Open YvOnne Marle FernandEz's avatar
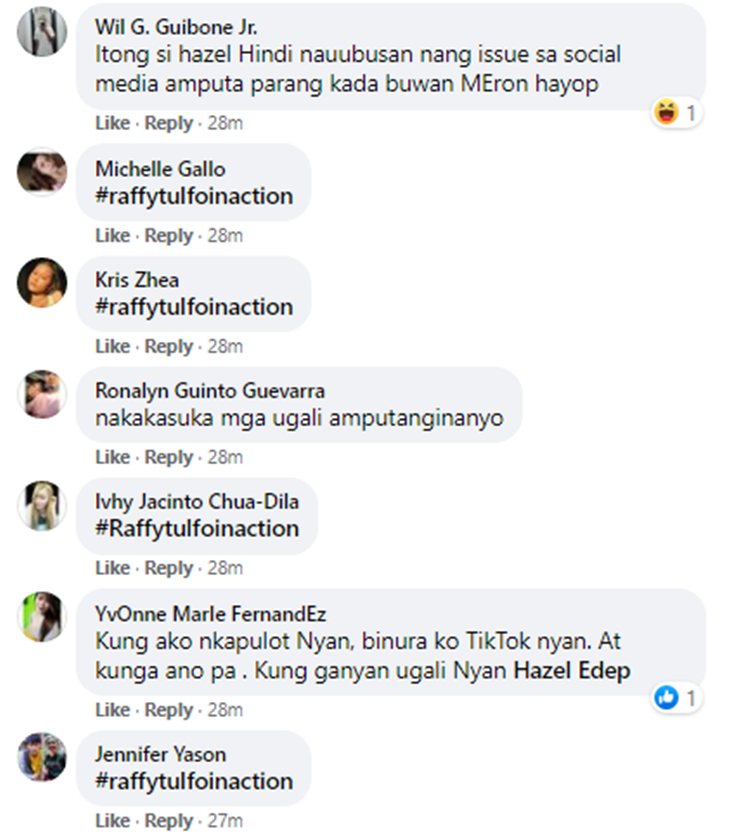This screenshot has height=838, width=750. click(42, 616)
